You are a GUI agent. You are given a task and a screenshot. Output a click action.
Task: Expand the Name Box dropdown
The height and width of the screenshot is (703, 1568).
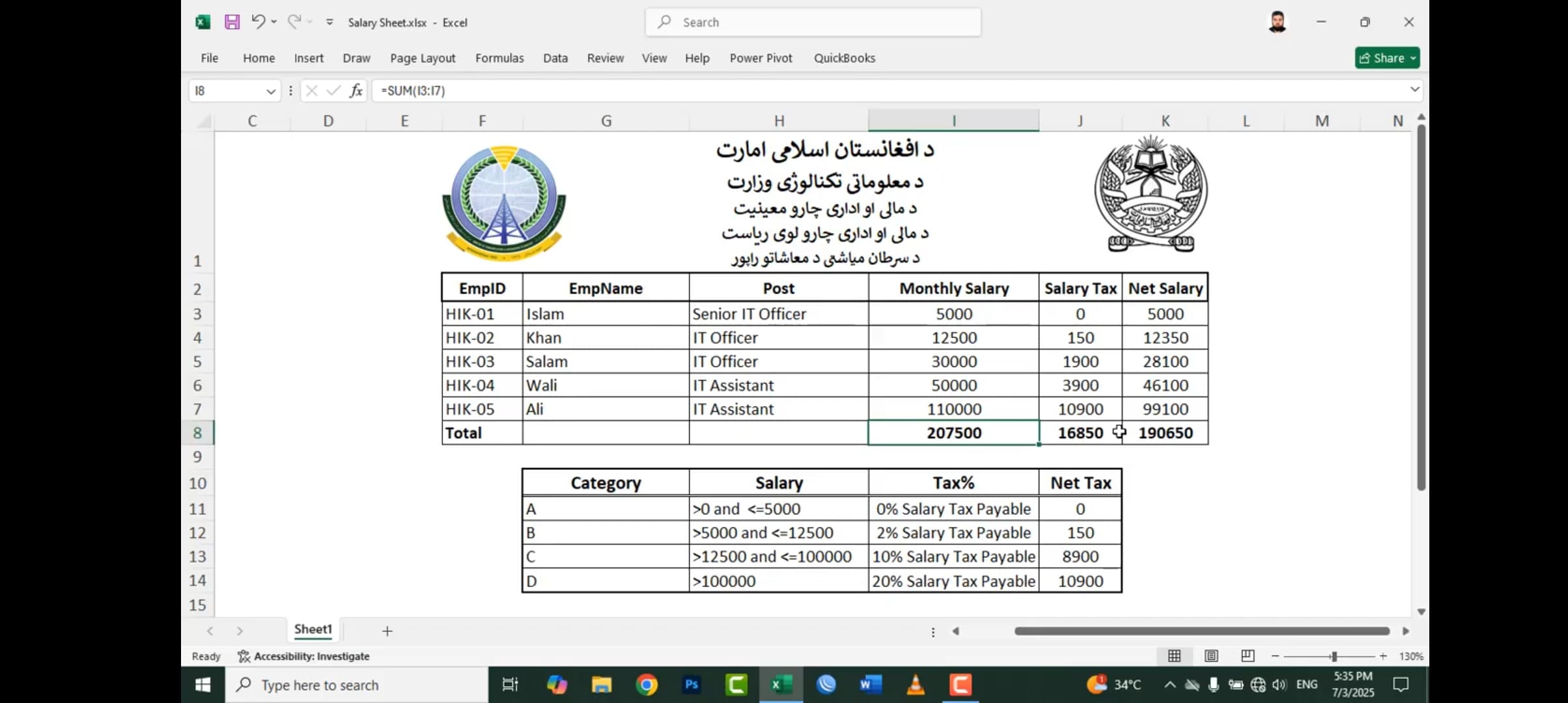(x=271, y=91)
